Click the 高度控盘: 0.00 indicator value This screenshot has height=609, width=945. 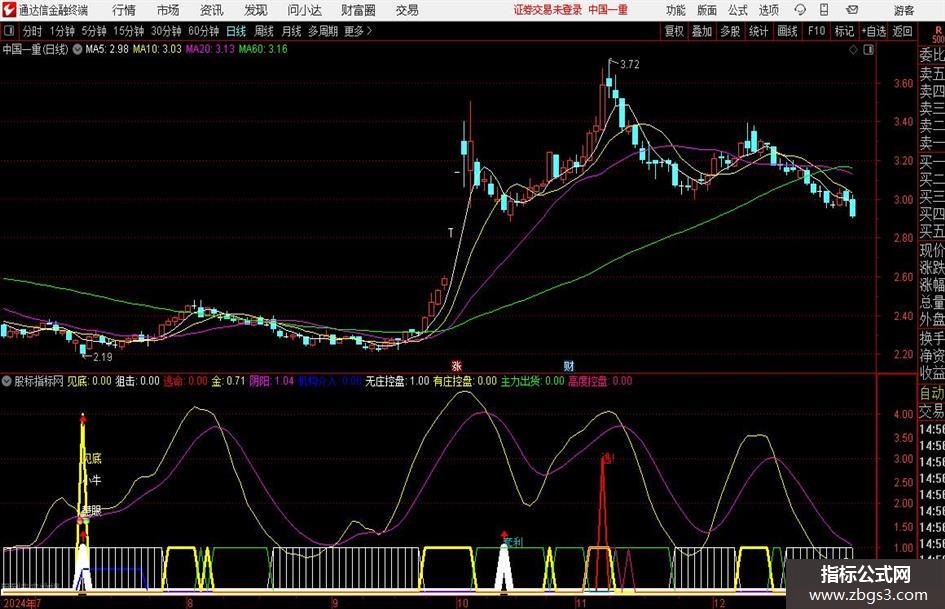point(600,380)
